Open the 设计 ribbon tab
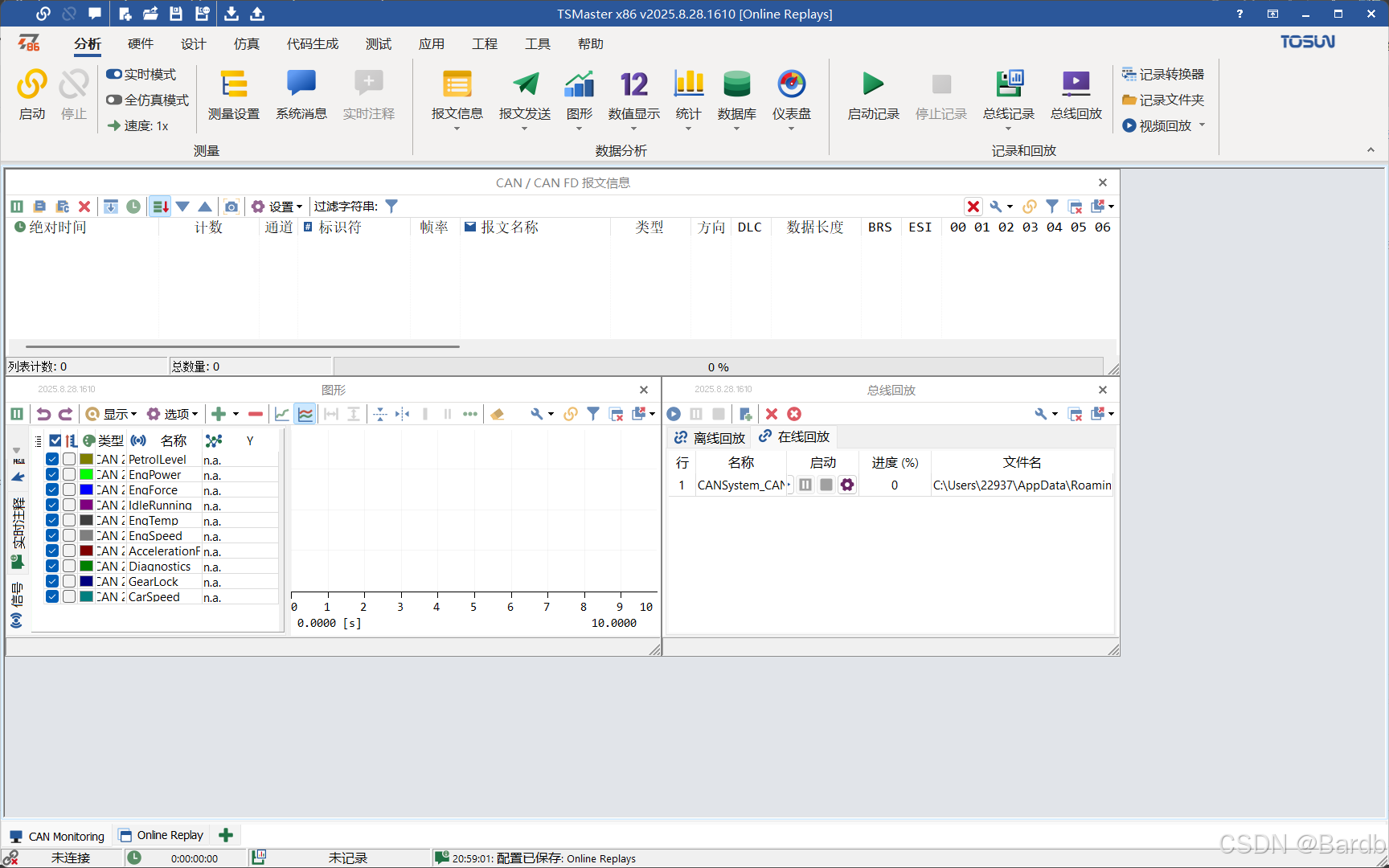Screen dimensions: 1389x868 pos(194,43)
